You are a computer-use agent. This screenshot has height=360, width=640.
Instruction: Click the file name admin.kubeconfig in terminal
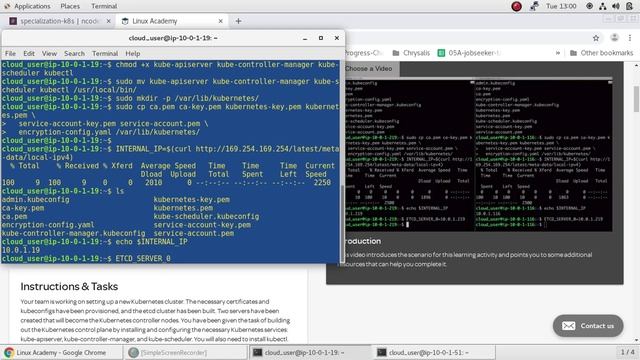pyautogui.click(x=36, y=200)
